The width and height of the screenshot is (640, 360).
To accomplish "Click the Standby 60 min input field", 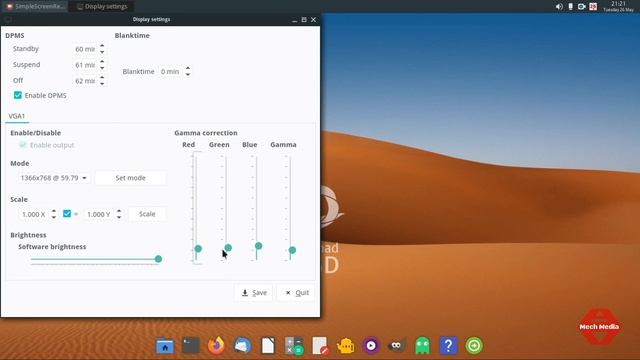I will (x=84, y=49).
